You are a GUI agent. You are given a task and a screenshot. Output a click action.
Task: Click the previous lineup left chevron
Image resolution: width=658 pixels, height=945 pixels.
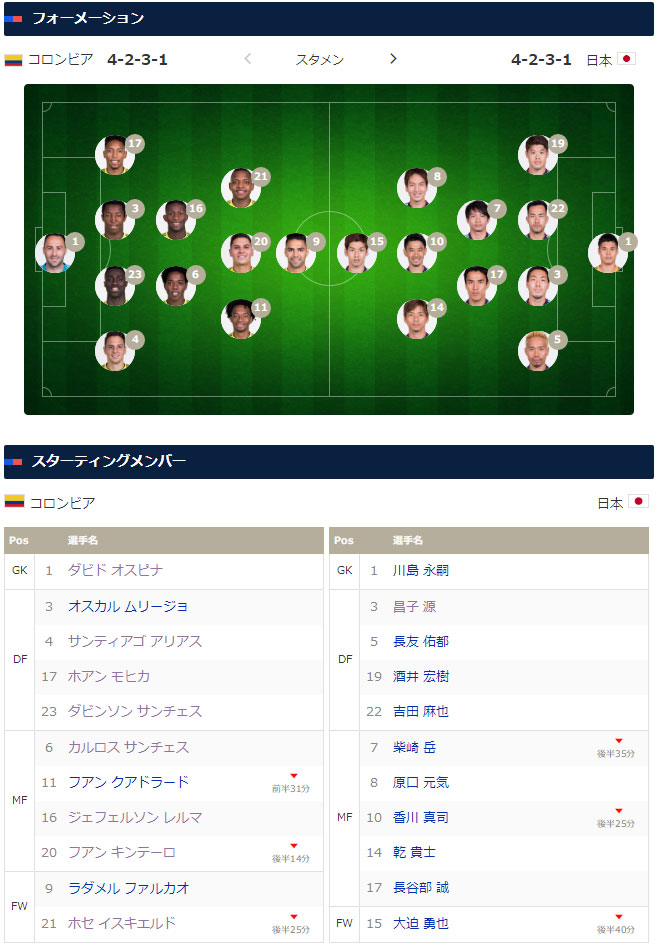(248, 59)
